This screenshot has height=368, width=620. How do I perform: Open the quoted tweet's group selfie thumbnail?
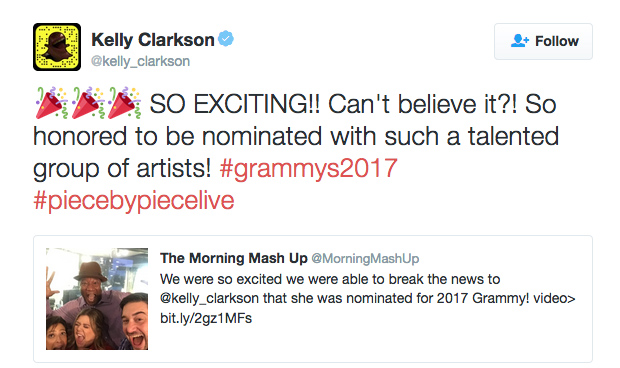(x=97, y=299)
